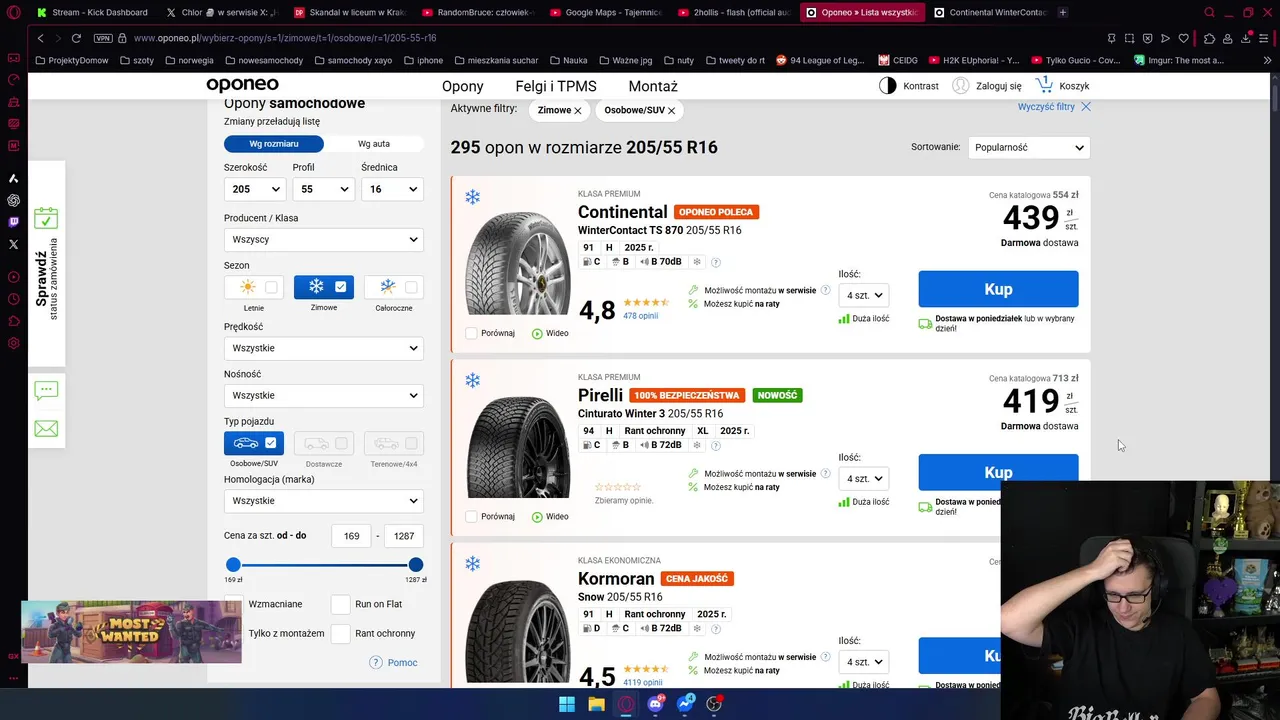Toggle the Kontrast half-circle icon
Viewport: 1280px width, 720px height.
click(887, 86)
